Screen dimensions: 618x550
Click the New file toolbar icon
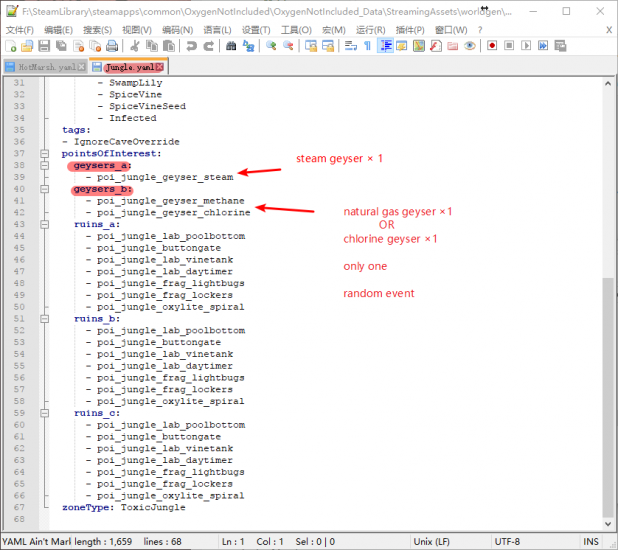[10, 46]
